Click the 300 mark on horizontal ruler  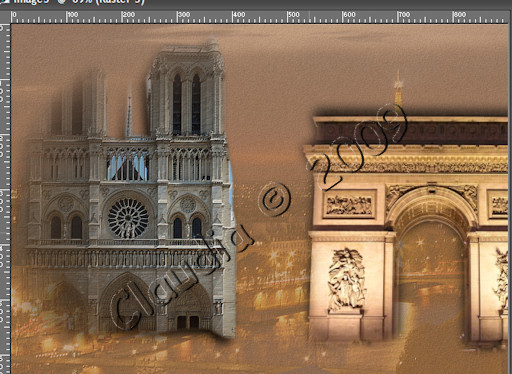(x=184, y=15)
